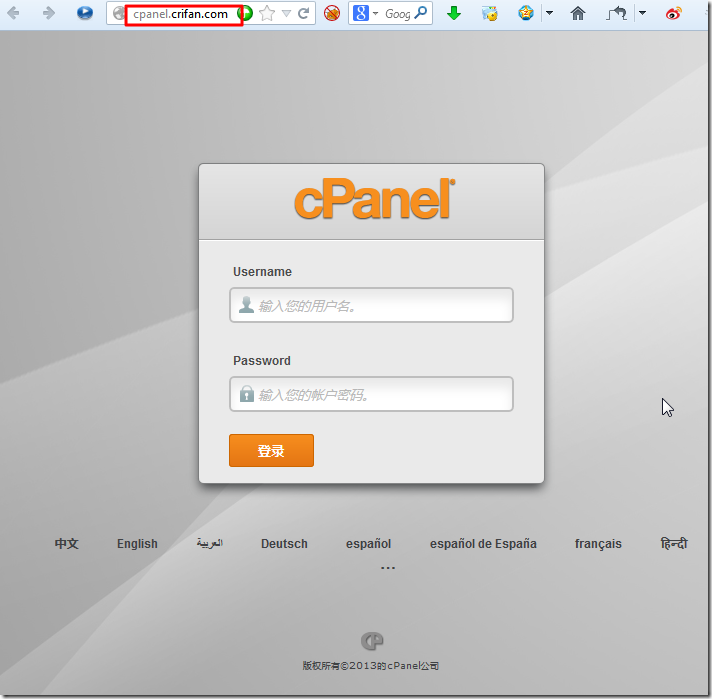The height and width of the screenshot is (699, 712).
Task: Switch language to français
Action: point(598,544)
